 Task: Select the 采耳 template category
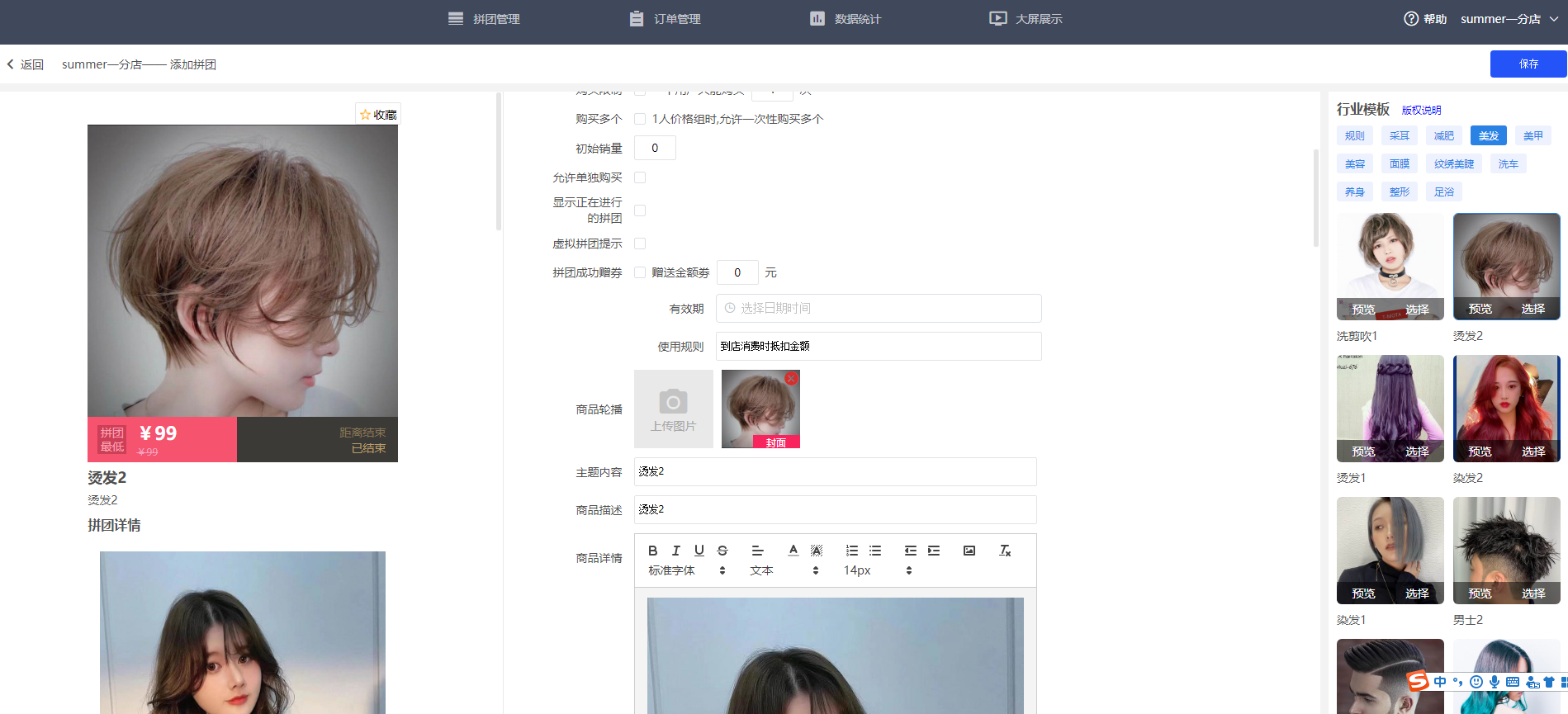1400,136
